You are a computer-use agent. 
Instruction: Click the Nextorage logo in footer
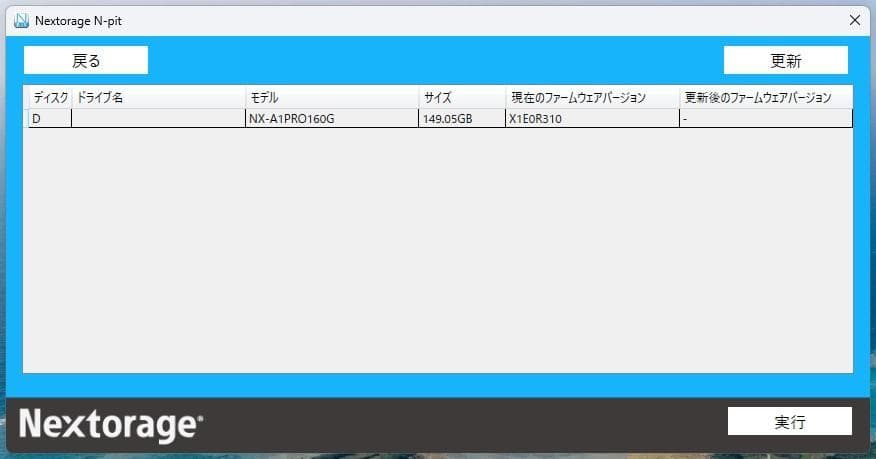(x=111, y=425)
